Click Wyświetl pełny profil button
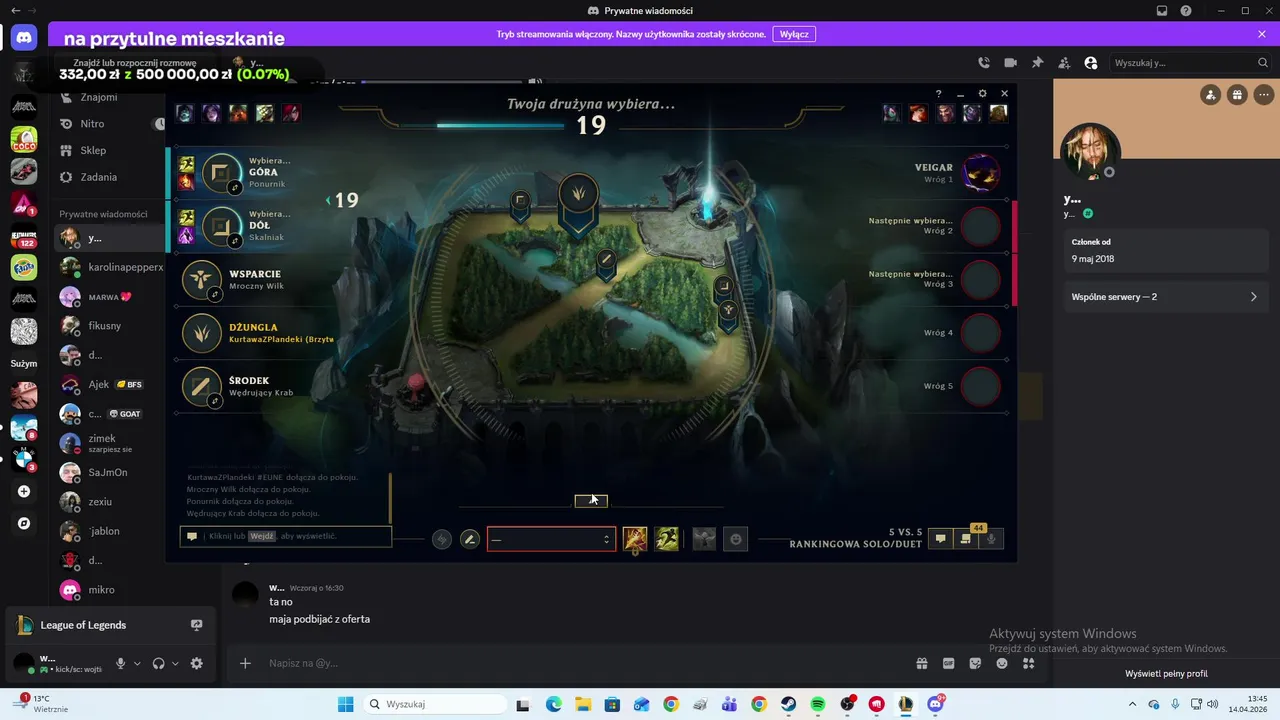The image size is (1280, 720). (1166, 674)
